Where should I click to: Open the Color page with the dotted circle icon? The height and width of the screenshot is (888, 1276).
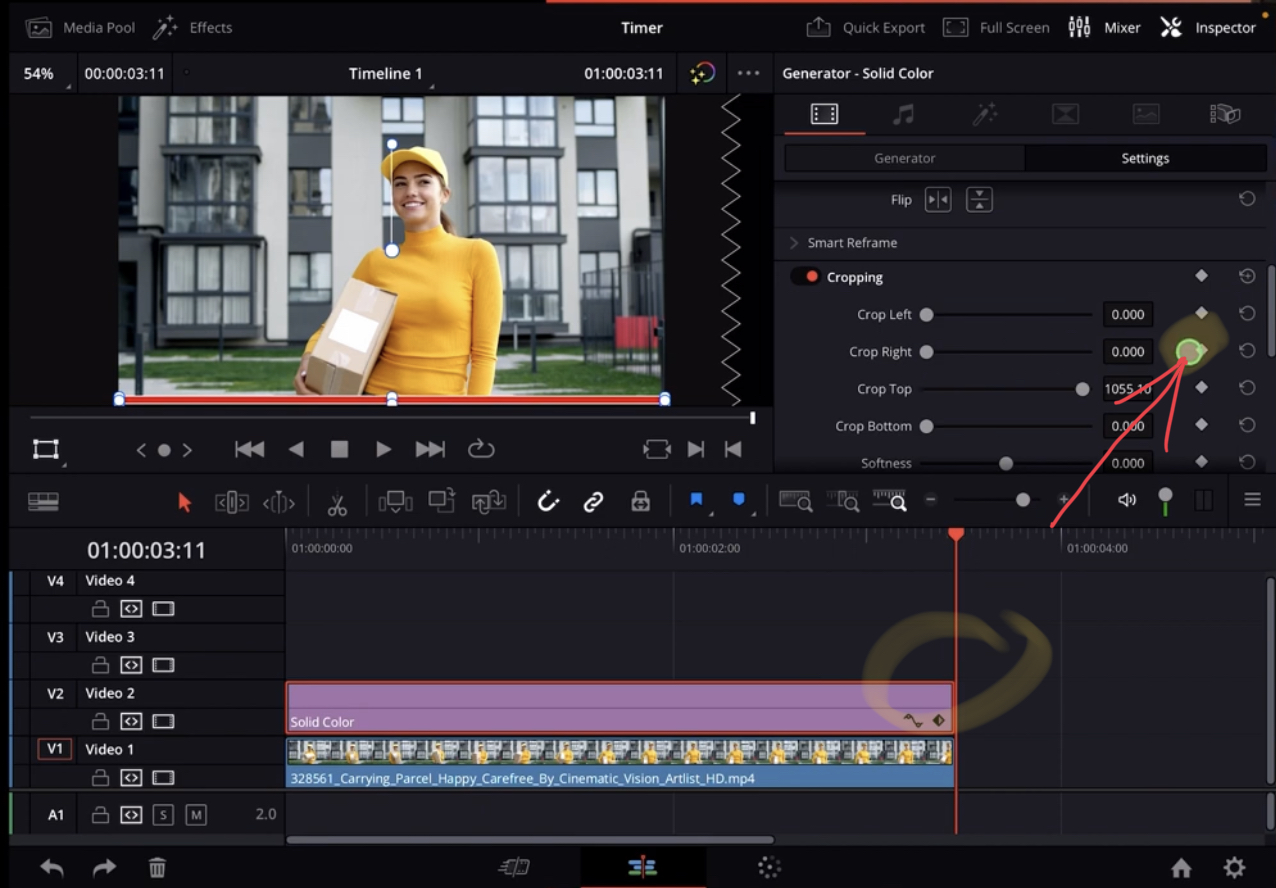tap(768, 866)
